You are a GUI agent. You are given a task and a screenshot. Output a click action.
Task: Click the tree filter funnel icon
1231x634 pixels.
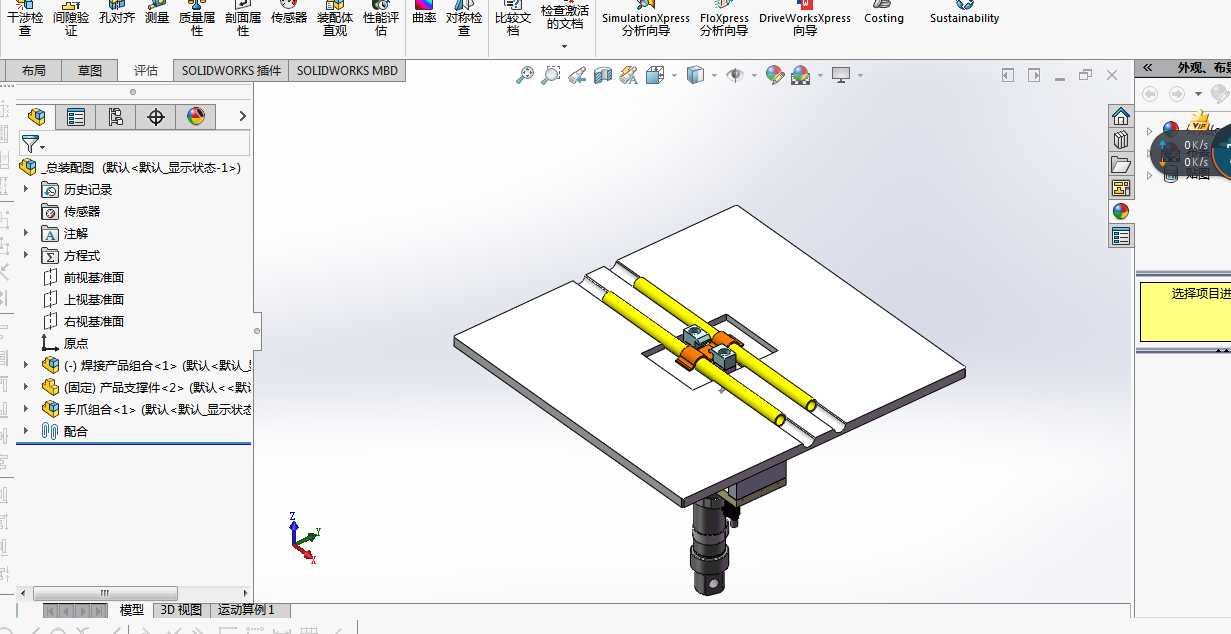pos(33,144)
